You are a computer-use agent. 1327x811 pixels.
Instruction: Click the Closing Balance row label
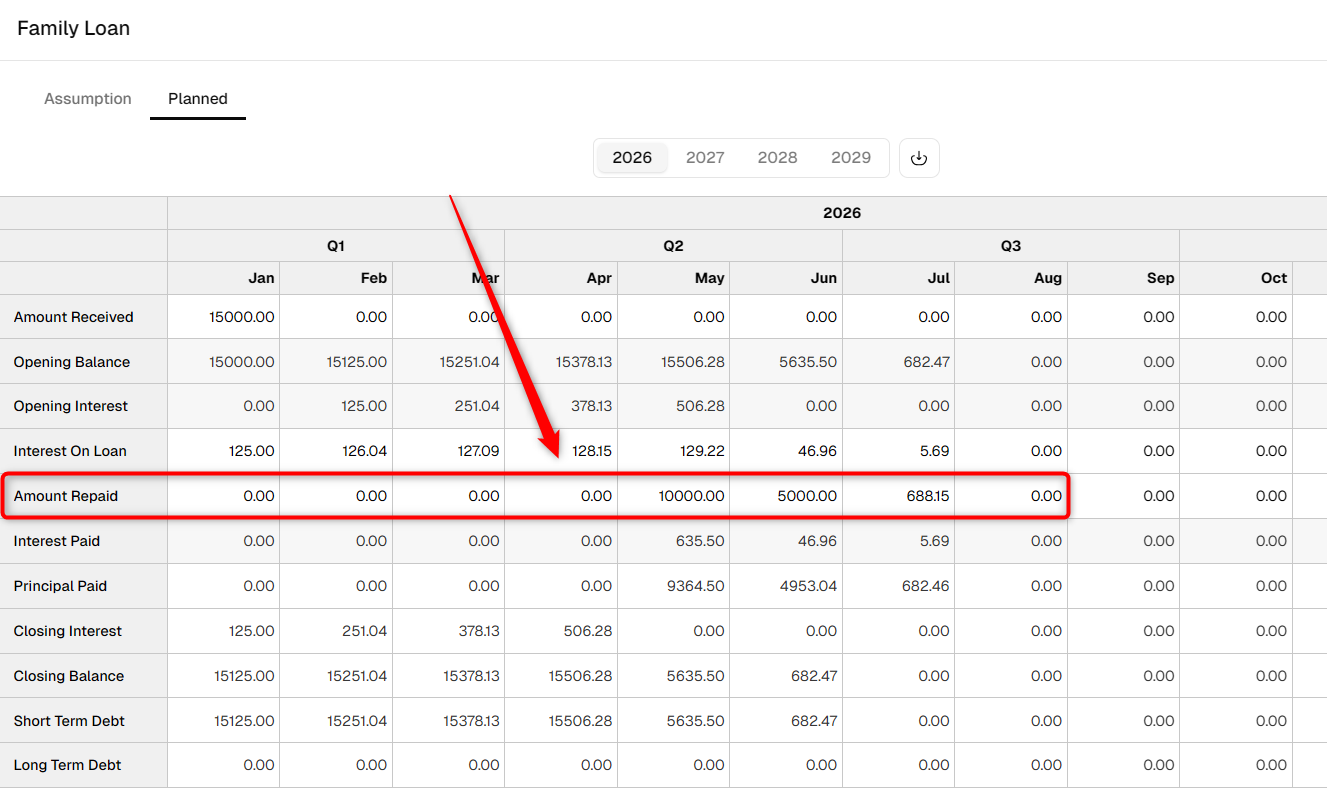pyautogui.click(x=69, y=676)
